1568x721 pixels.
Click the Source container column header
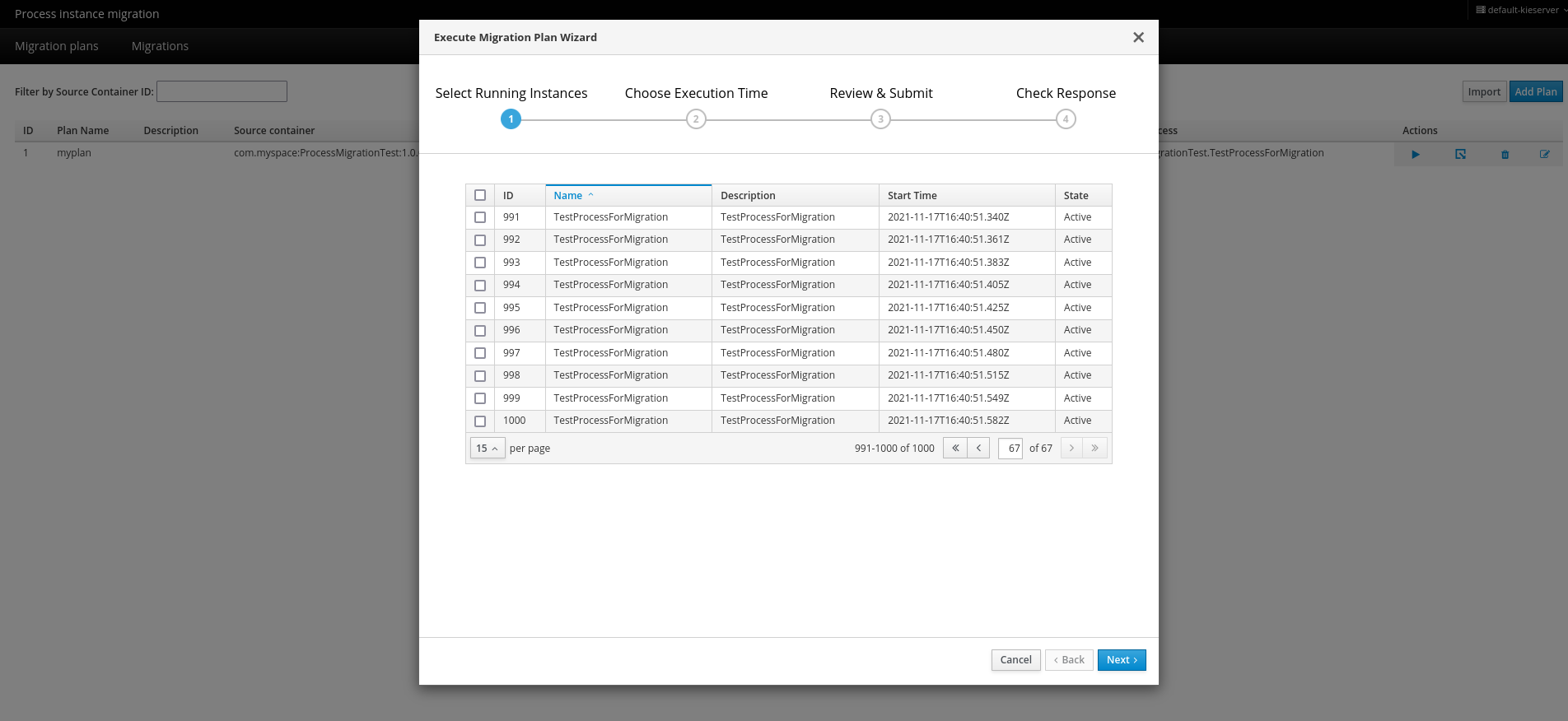[x=274, y=130]
